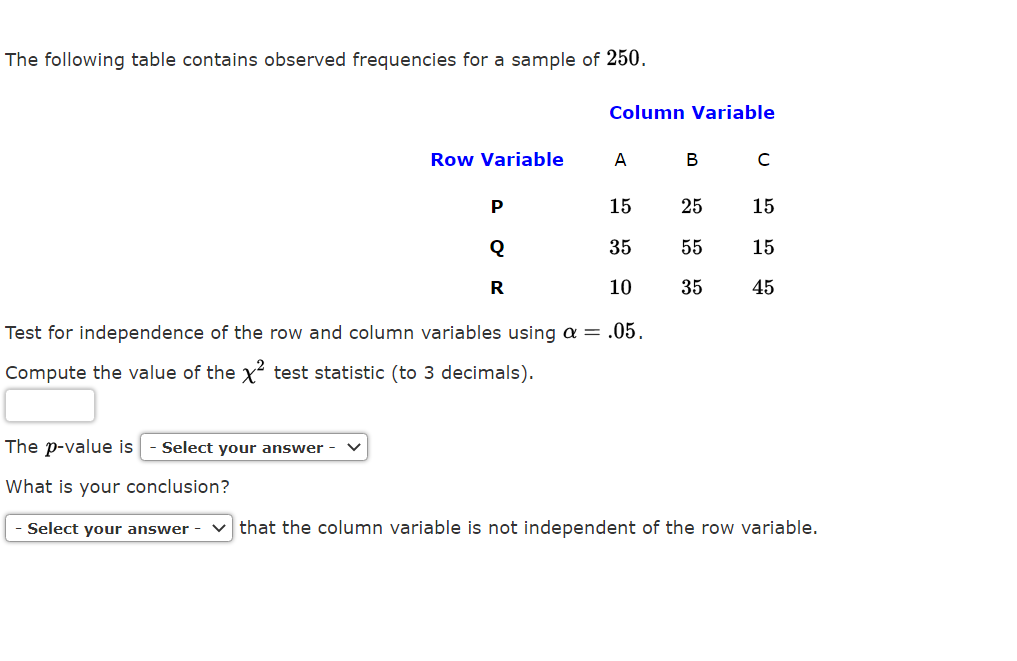Screen dimensions: 1017x661
Task: Select the value 45 in row R
Action: tap(763, 288)
